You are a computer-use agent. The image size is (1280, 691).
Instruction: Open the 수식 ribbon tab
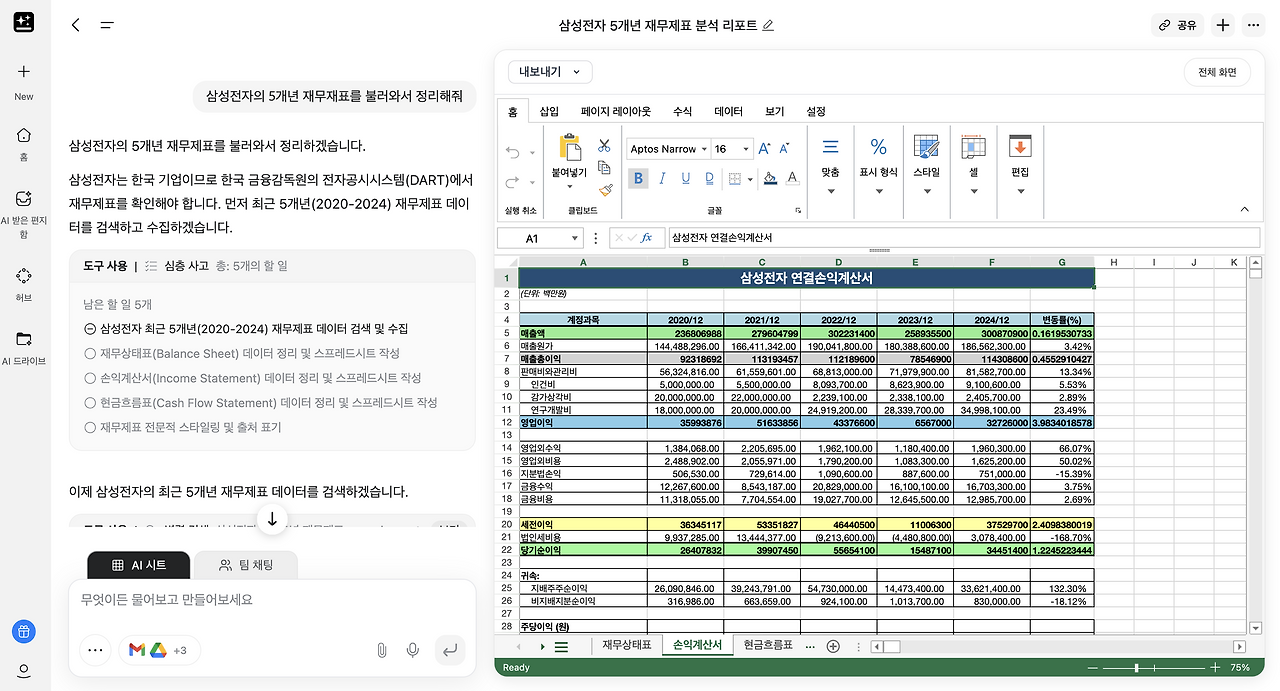click(x=682, y=112)
